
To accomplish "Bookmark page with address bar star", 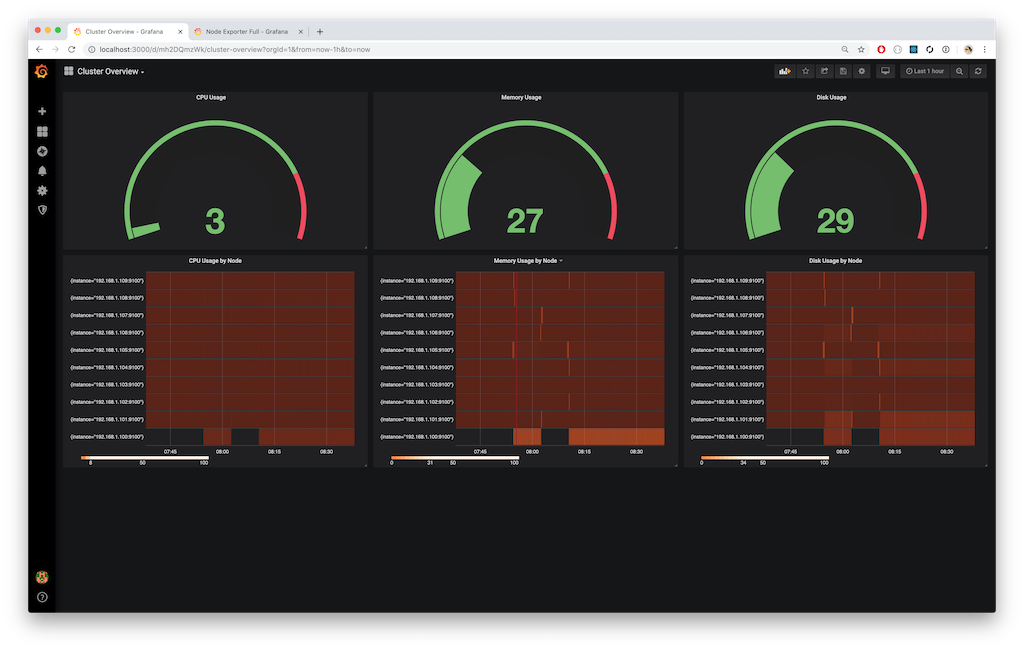I will tap(861, 50).
